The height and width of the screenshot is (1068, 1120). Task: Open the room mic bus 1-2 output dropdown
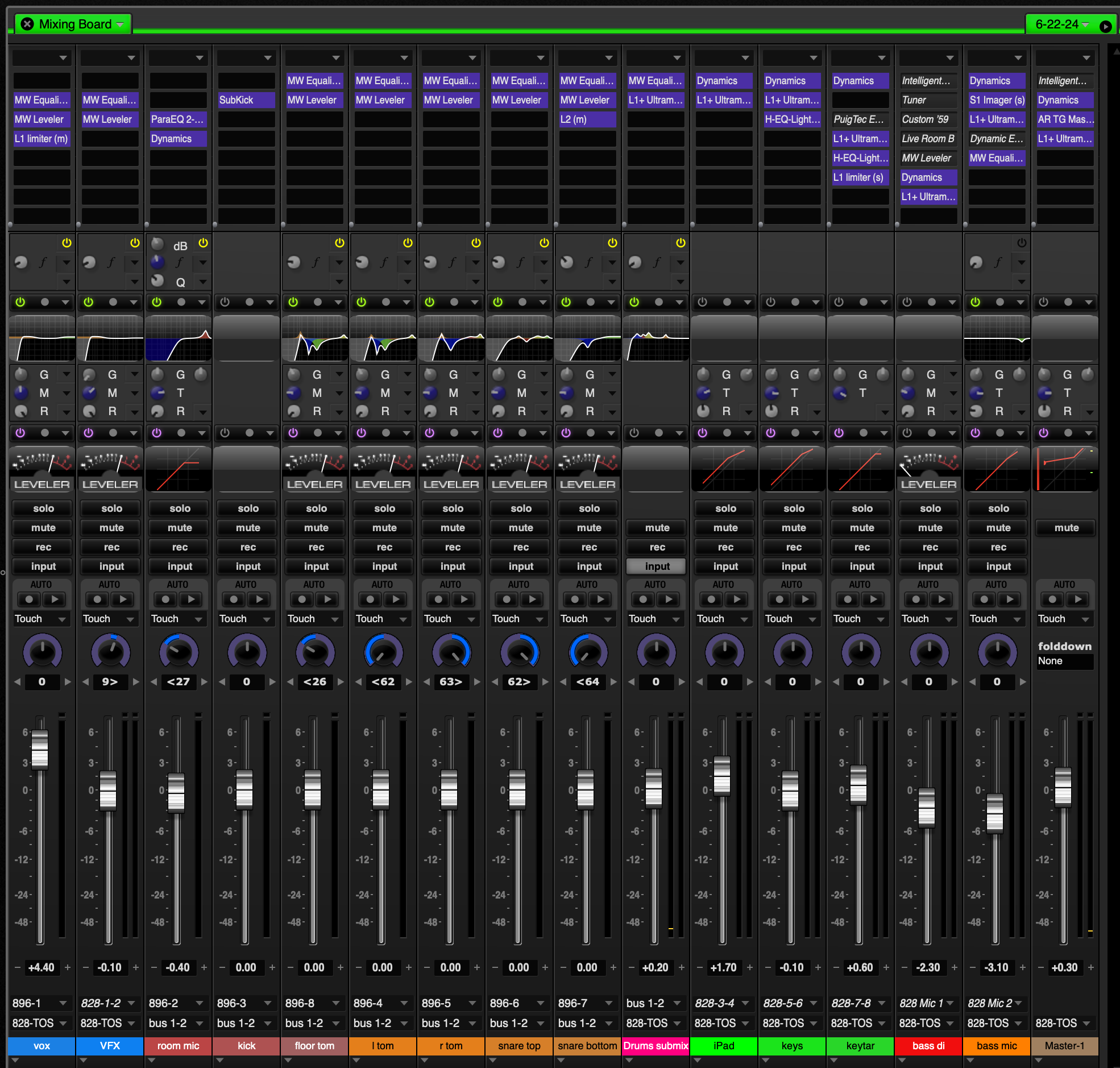point(177,1023)
